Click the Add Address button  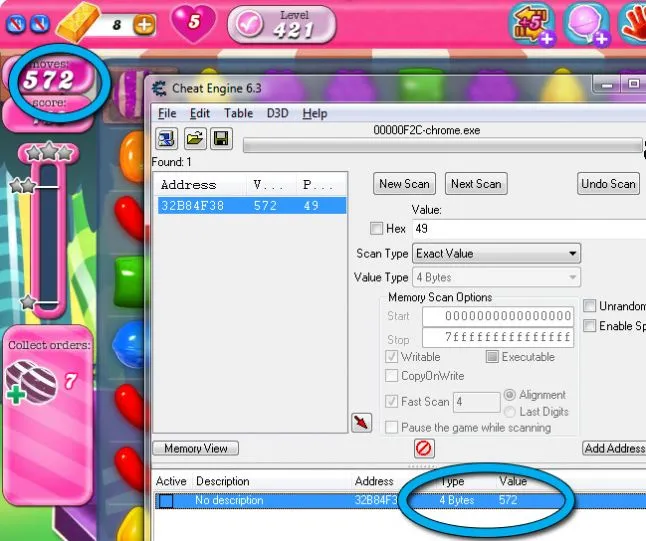point(614,448)
